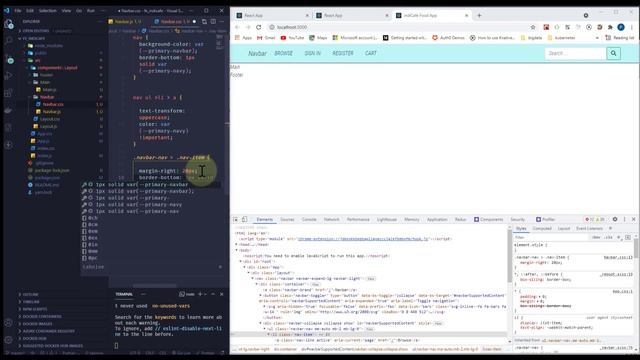Expand the Outline section
The image size is (640, 360).
(x=30, y=294)
